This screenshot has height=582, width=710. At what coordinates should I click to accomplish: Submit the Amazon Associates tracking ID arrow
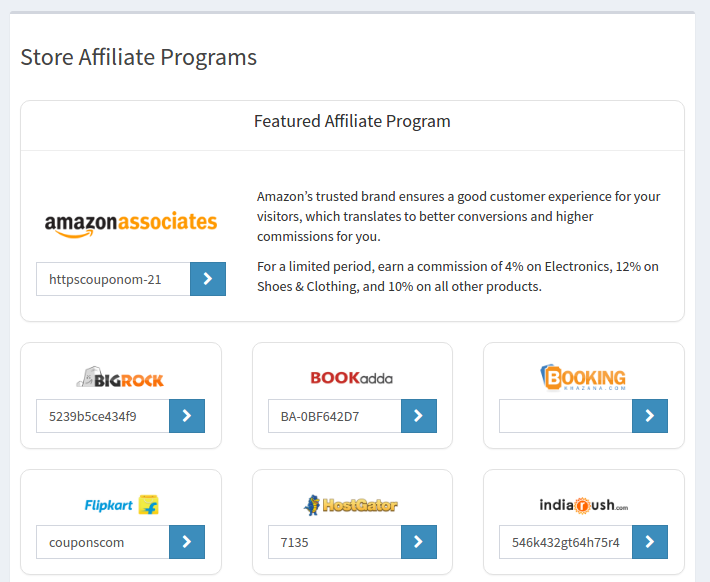[208, 279]
